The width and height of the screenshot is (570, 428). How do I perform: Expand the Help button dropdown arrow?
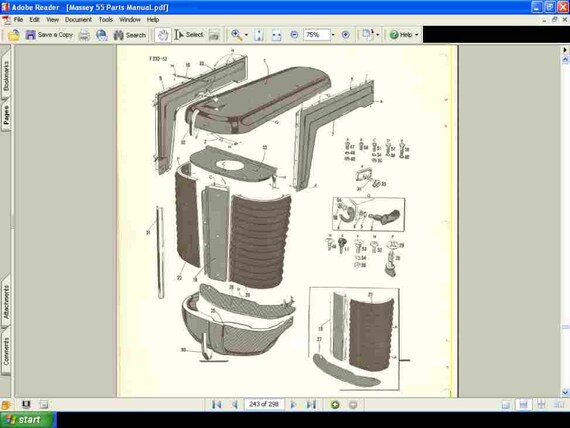(x=417, y=35)
